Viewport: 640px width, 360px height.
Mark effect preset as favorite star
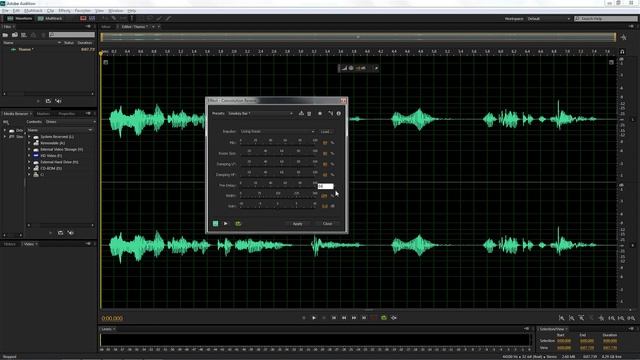point(320,113)
